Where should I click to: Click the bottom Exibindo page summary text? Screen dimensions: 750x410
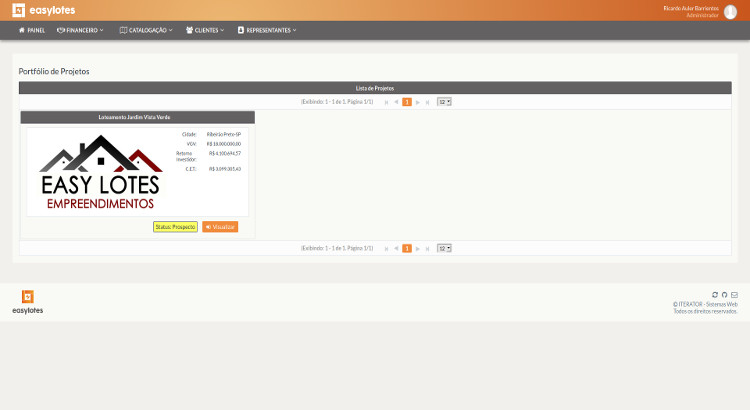coord(337,248)
